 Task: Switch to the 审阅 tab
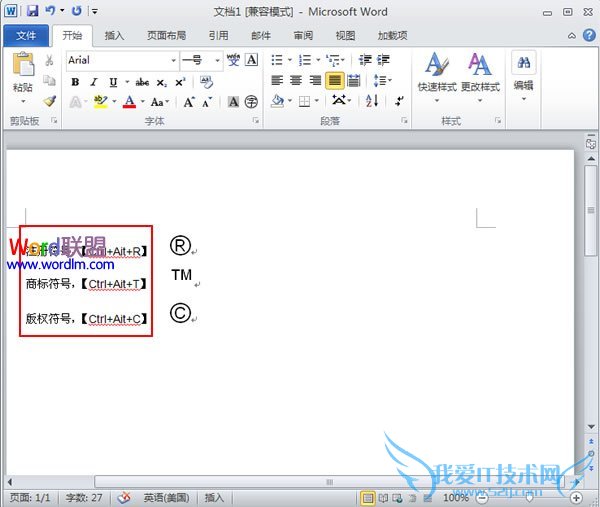[x=303, y=36]
